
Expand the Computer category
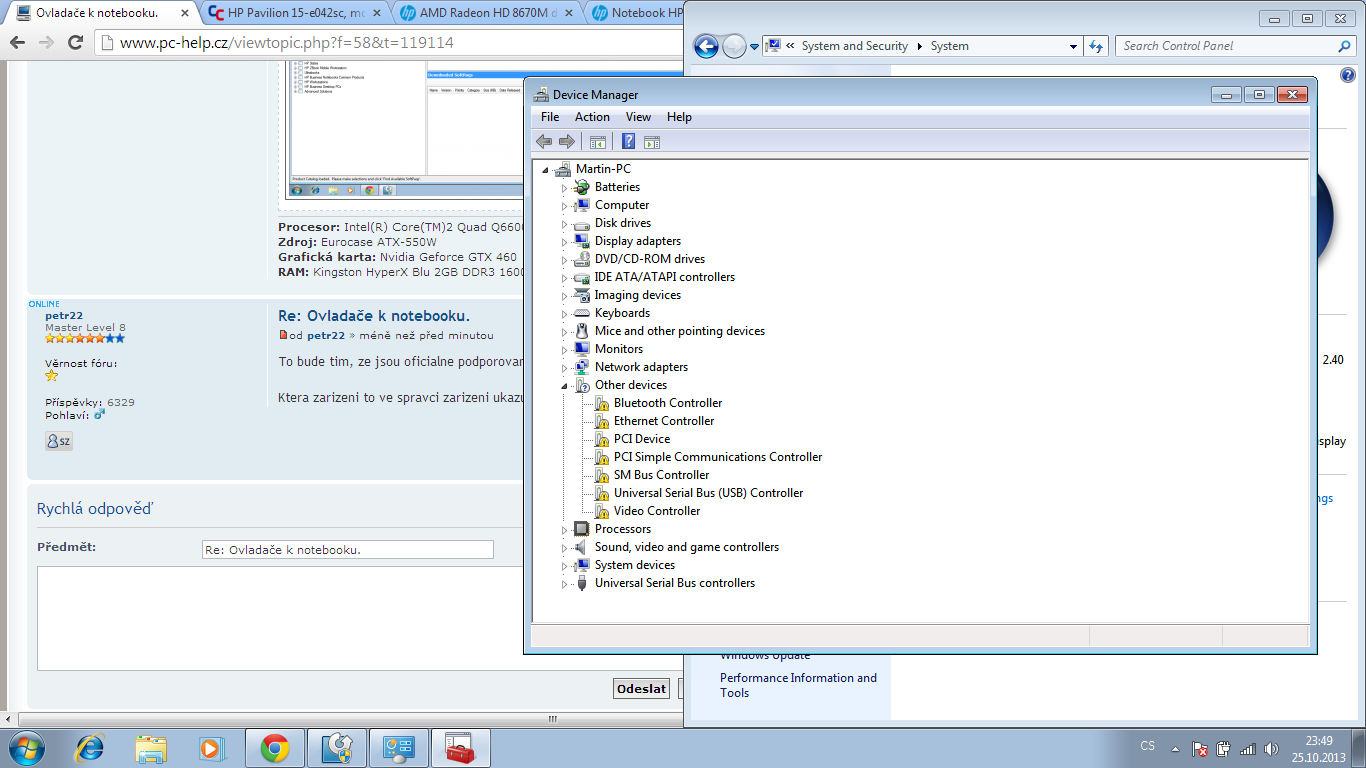(x=564, y=206)
